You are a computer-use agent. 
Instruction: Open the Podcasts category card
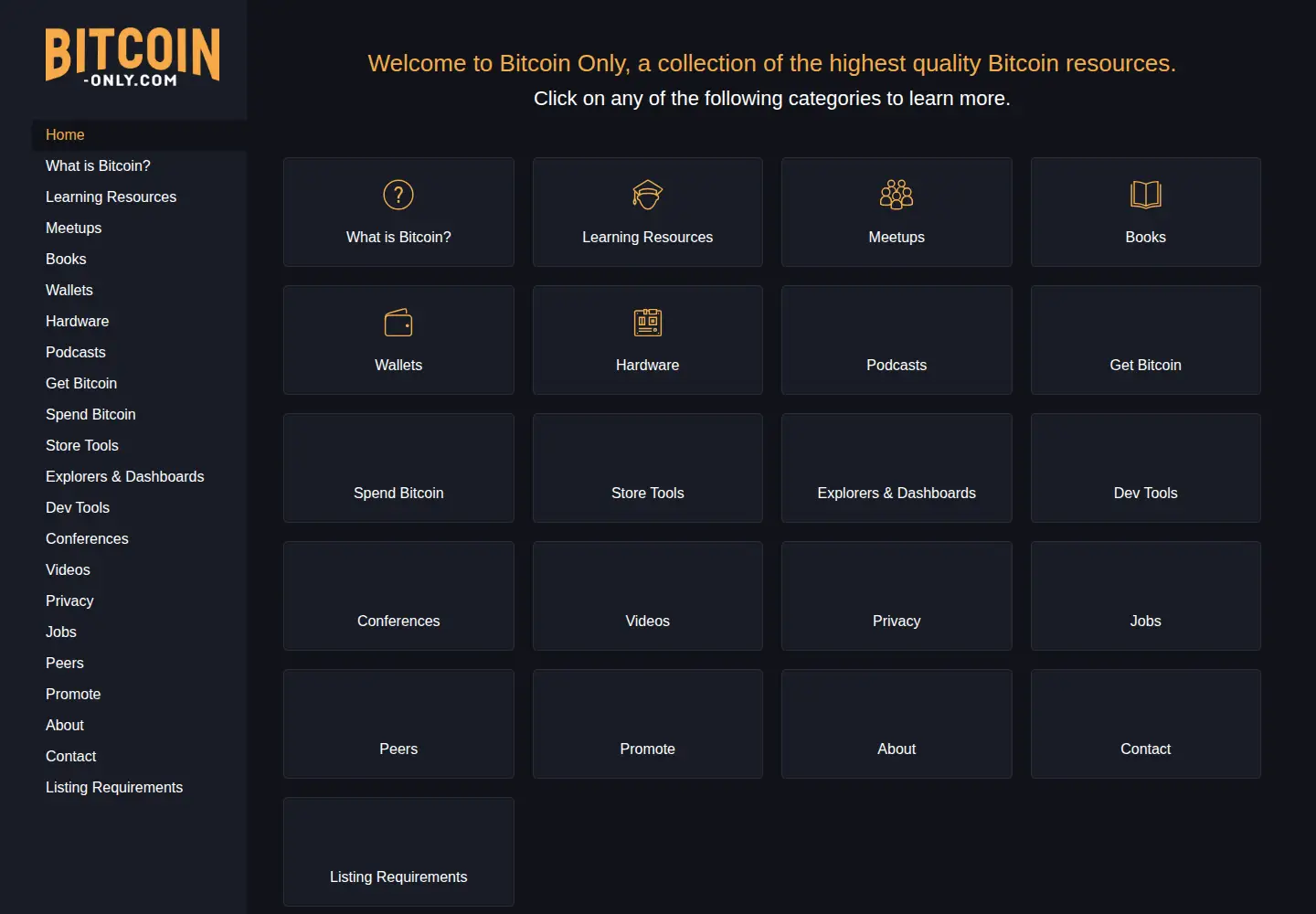(897, 340)
